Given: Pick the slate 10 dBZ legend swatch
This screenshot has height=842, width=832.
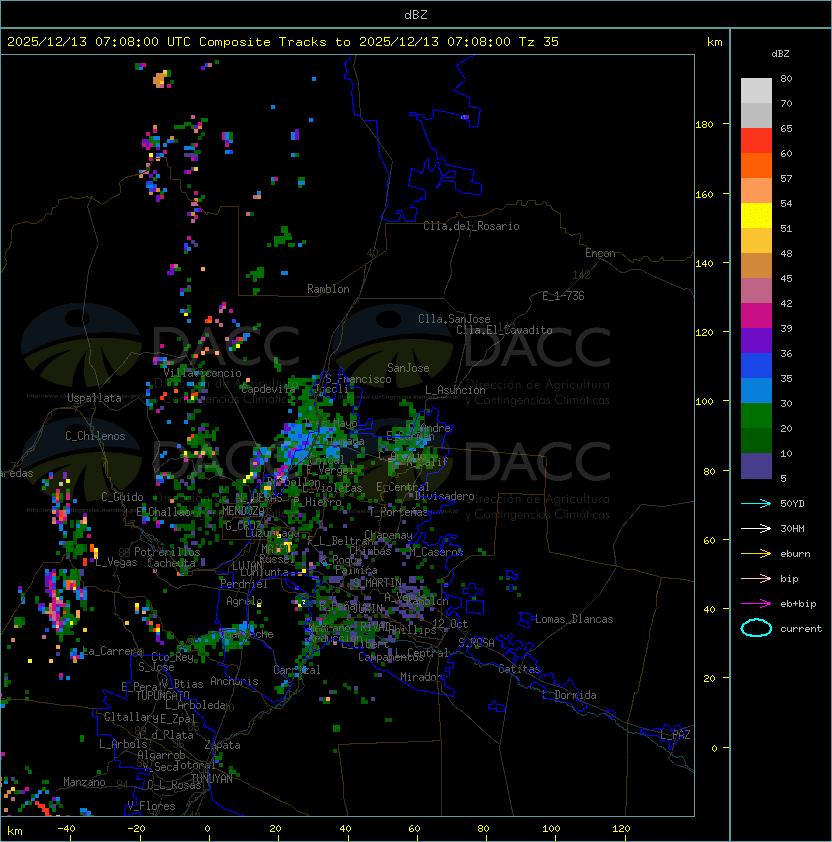Looking at the screenshot, I should (756, 466).
